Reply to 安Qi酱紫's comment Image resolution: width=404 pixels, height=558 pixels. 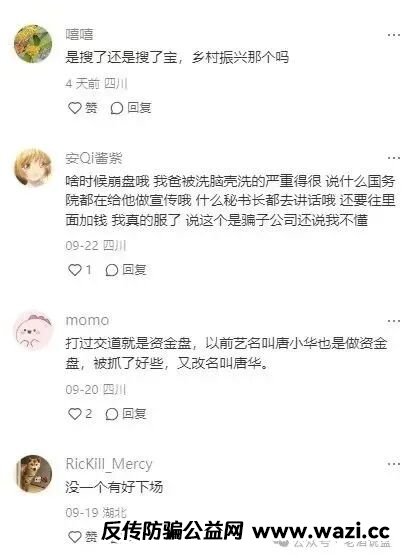126,270
